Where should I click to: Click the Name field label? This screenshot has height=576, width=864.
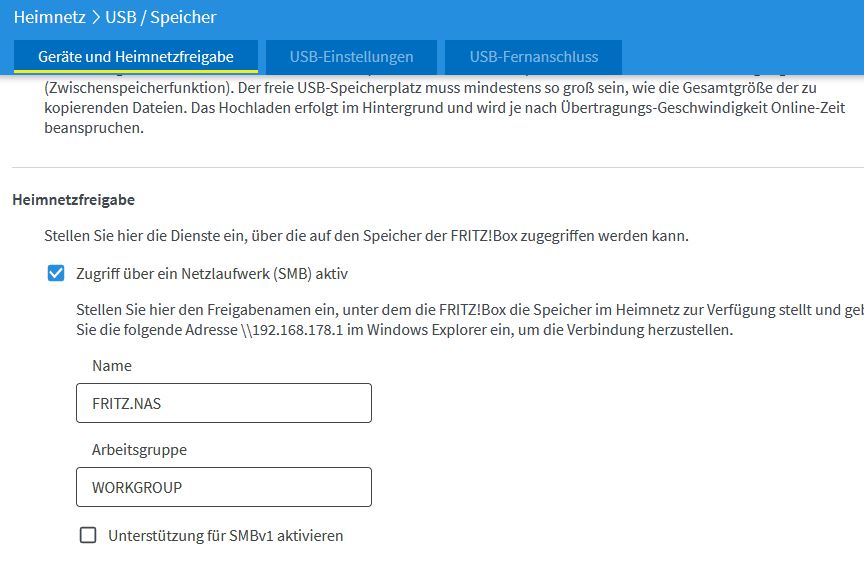pos(112,366)
